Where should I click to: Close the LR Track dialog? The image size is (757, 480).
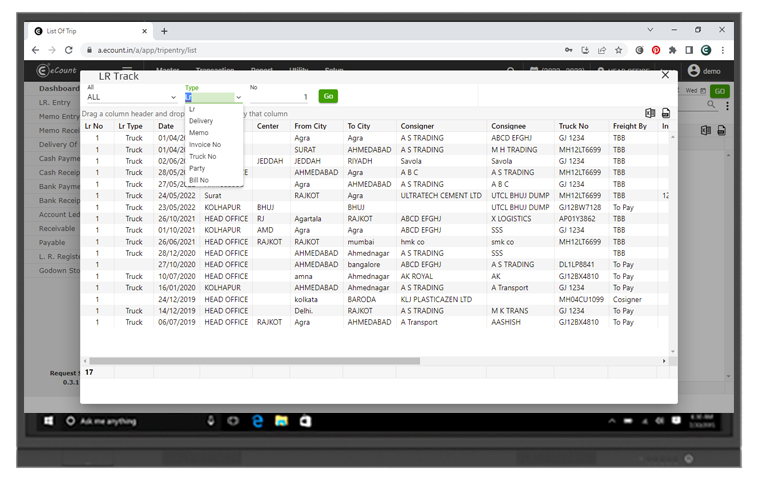[x=665, y=75]
